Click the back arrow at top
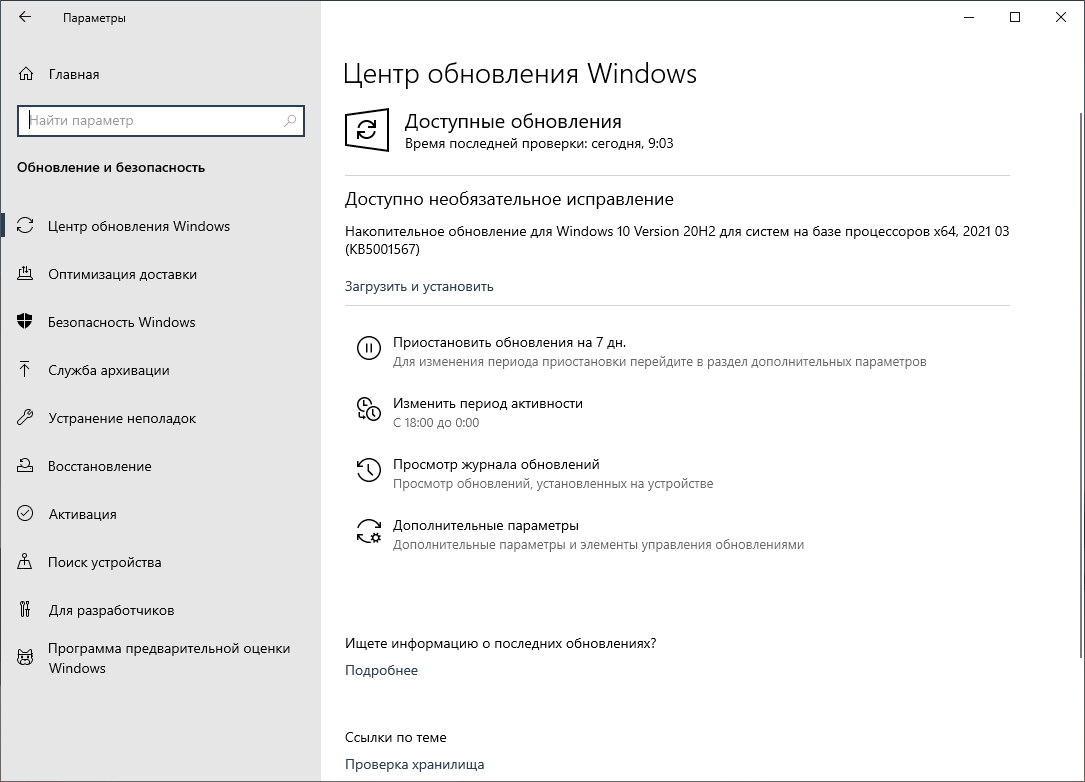Screen dimensions: 1085x782 (24, 17)
